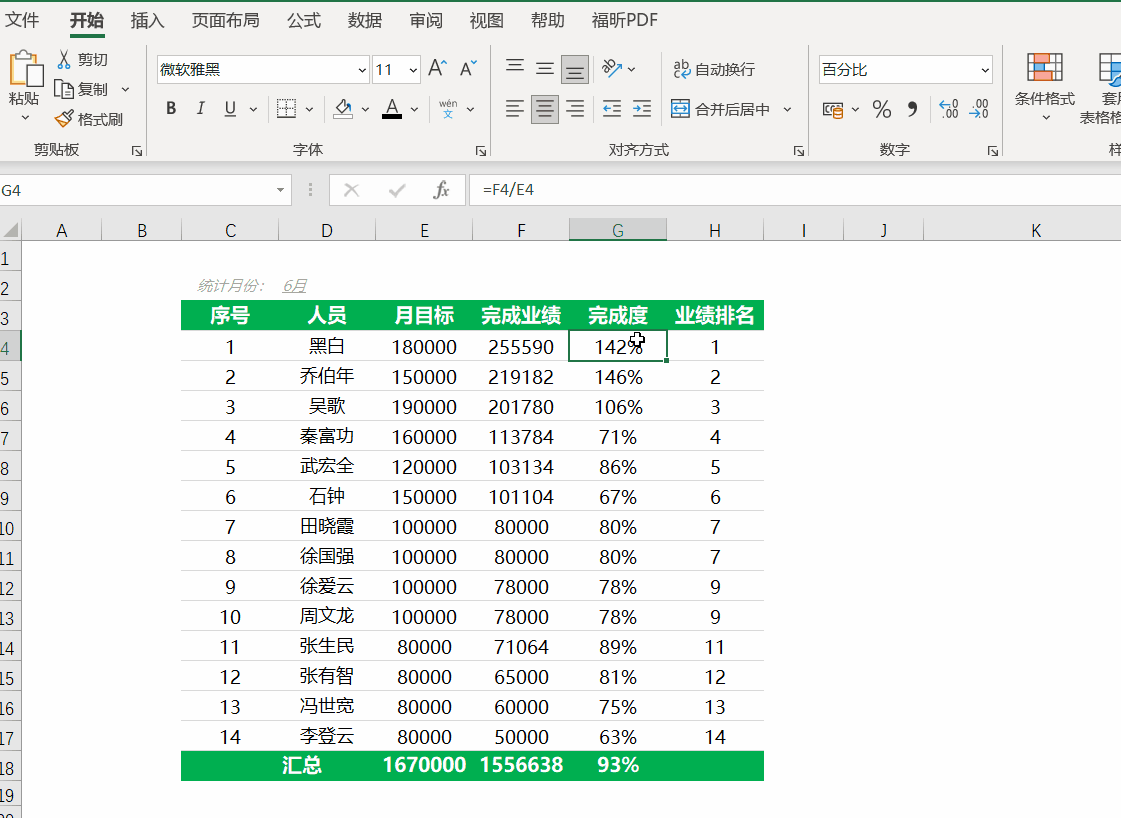This screenshot has height=818, width=1121.
Task: Click the percent style icon
Action: point(881,109)
